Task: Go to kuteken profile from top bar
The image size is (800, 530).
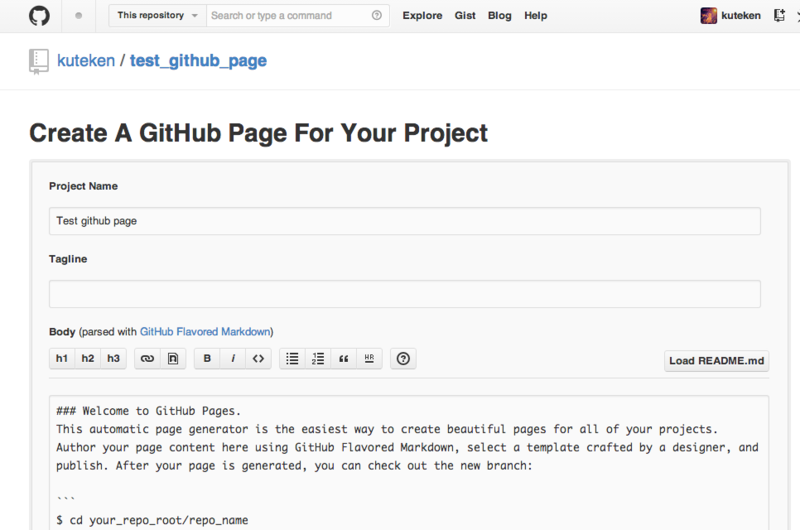Action: click(741, 16)
